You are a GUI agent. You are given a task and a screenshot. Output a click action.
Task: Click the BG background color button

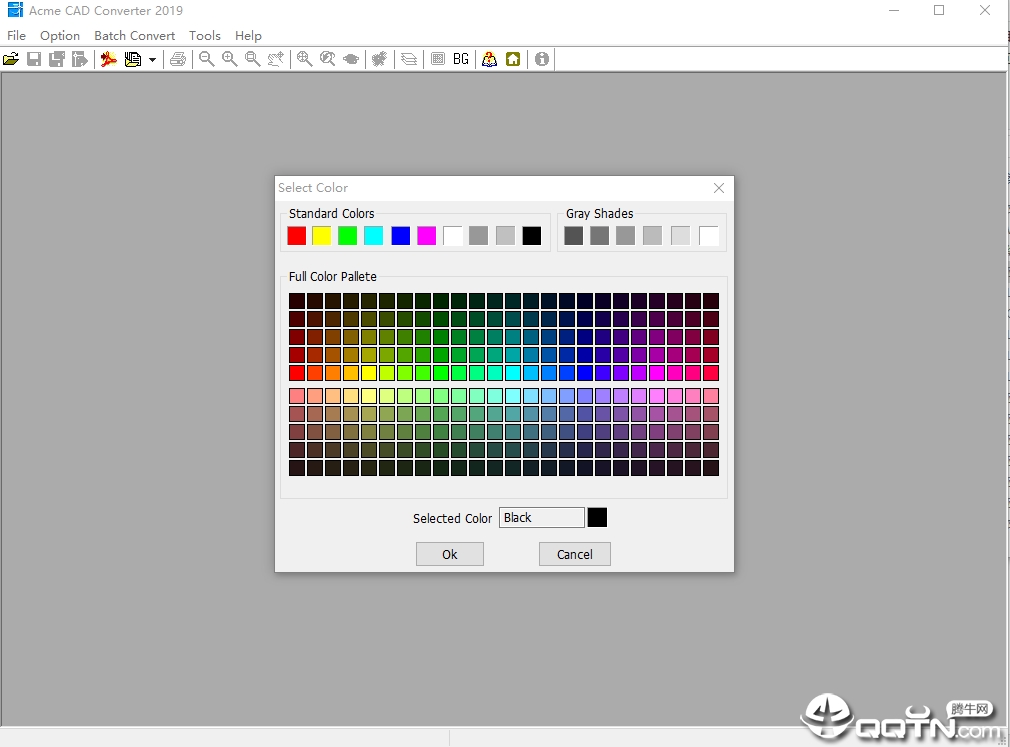461,59
